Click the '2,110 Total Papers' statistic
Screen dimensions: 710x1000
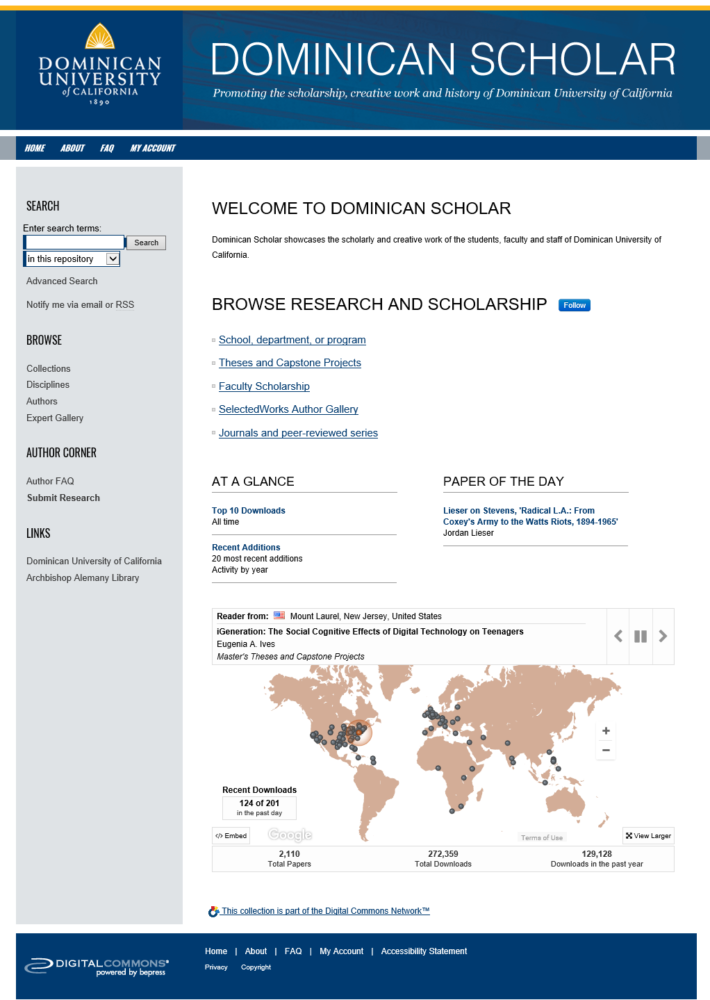coord(289,858)
